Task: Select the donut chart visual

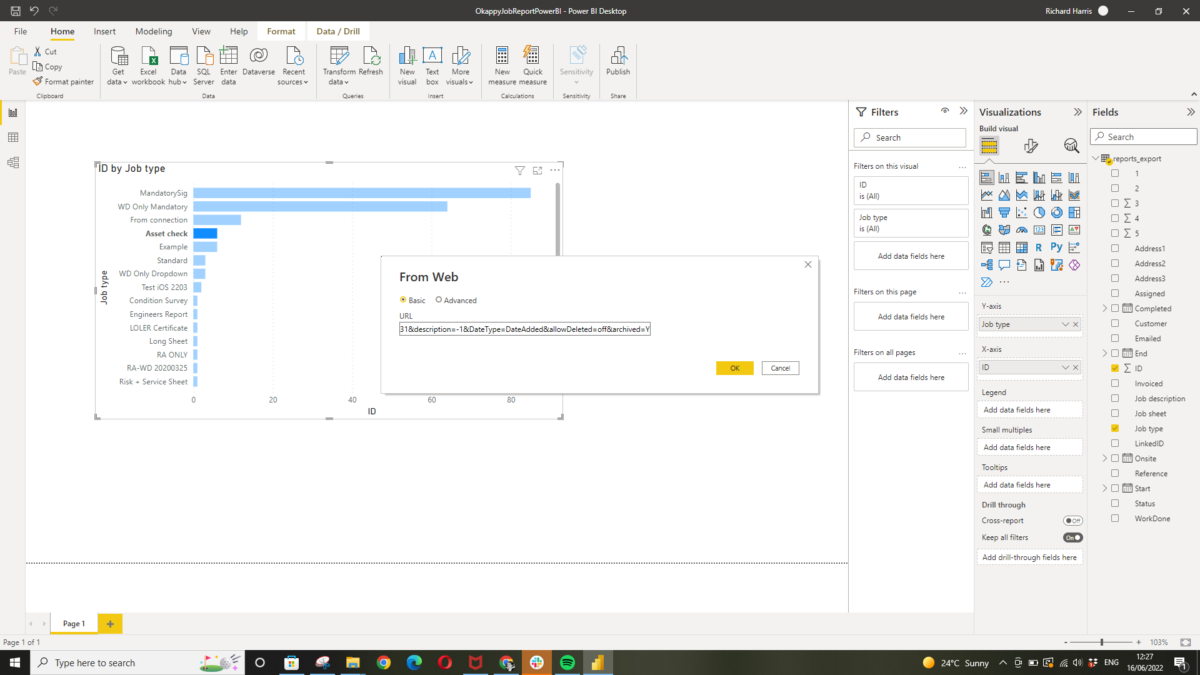Action: 1055,212
